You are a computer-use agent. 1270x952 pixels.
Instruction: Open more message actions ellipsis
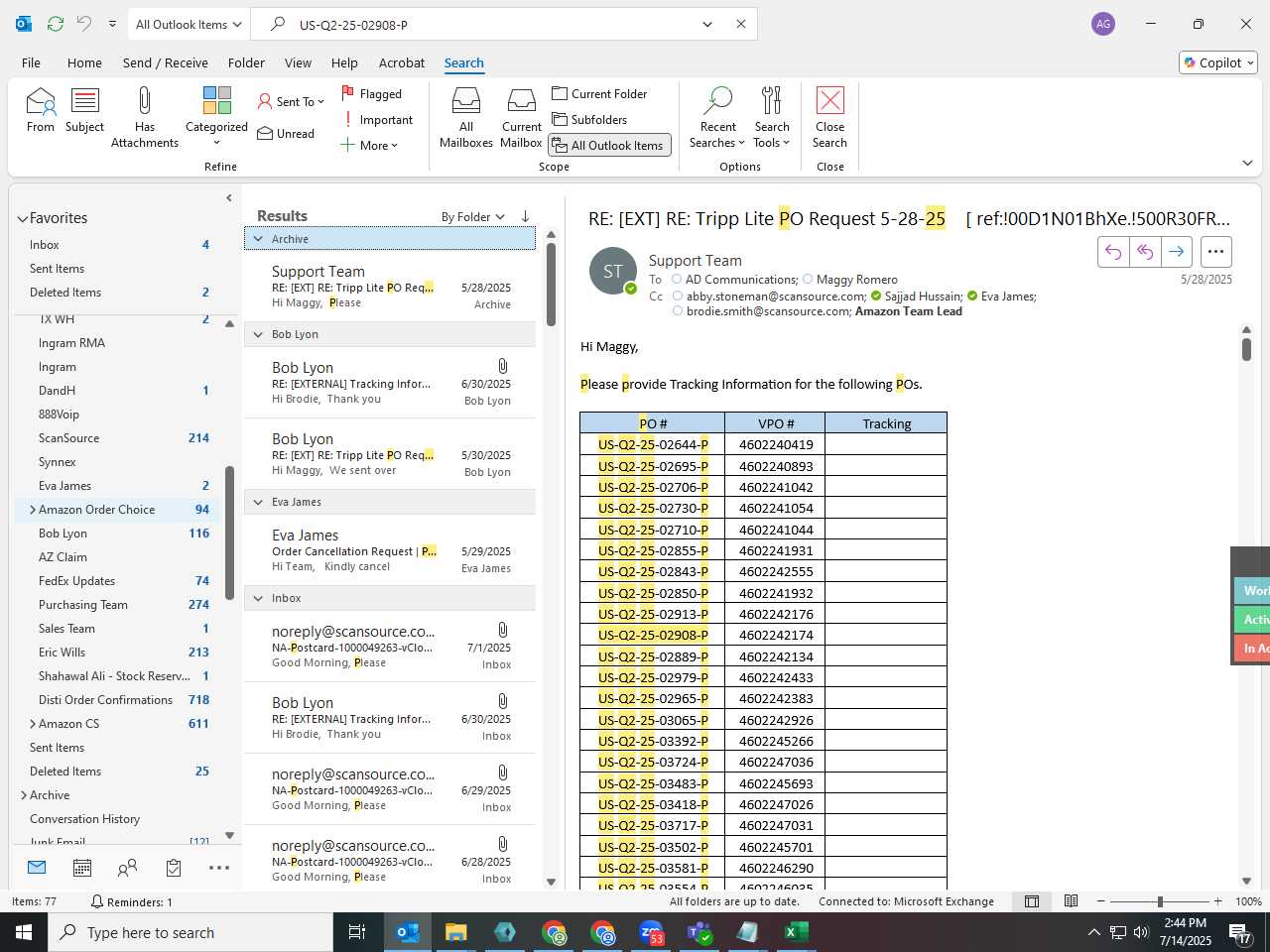click(1216, 252)
